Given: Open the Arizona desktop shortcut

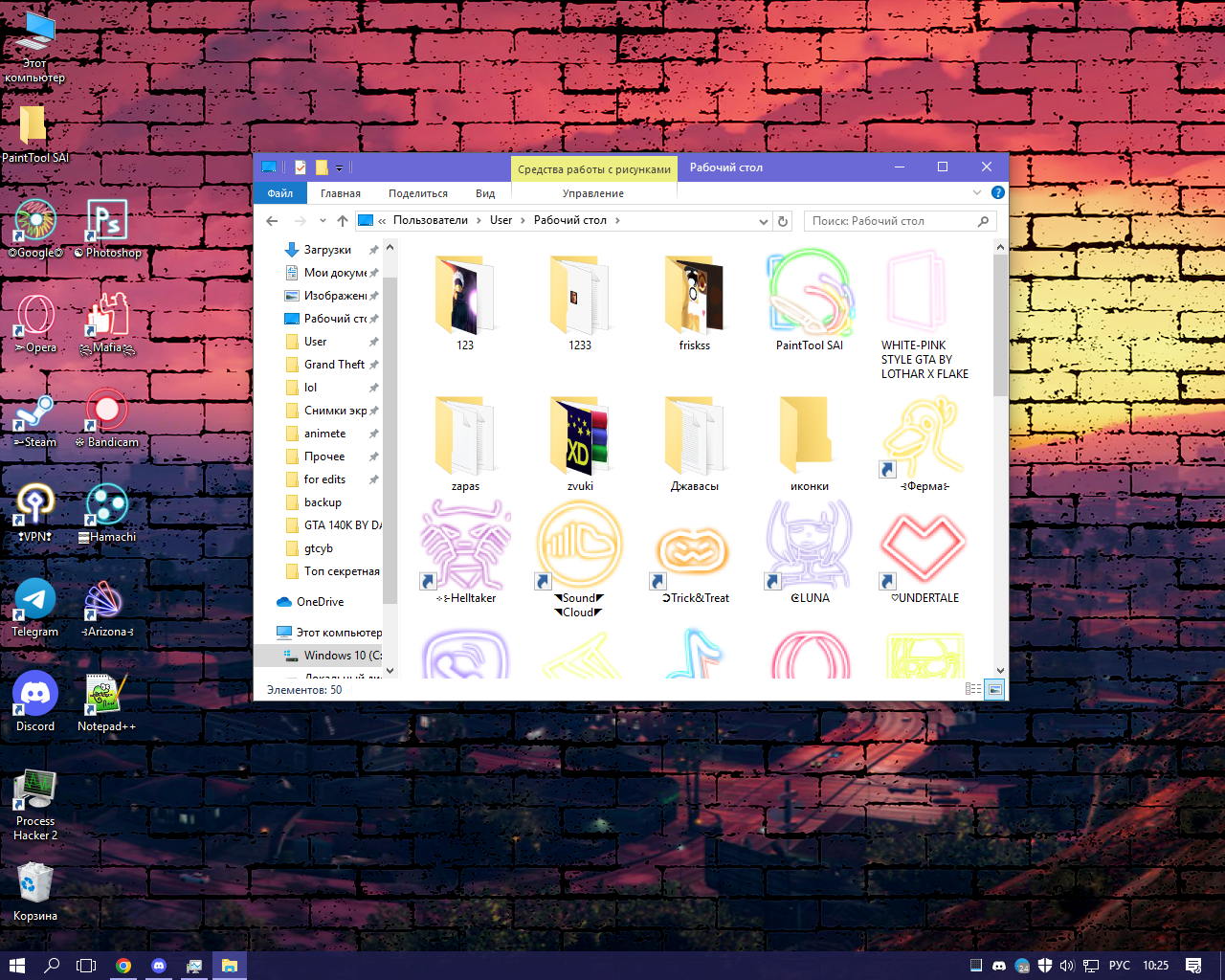Looking at the screenshot, I should 107,608.
